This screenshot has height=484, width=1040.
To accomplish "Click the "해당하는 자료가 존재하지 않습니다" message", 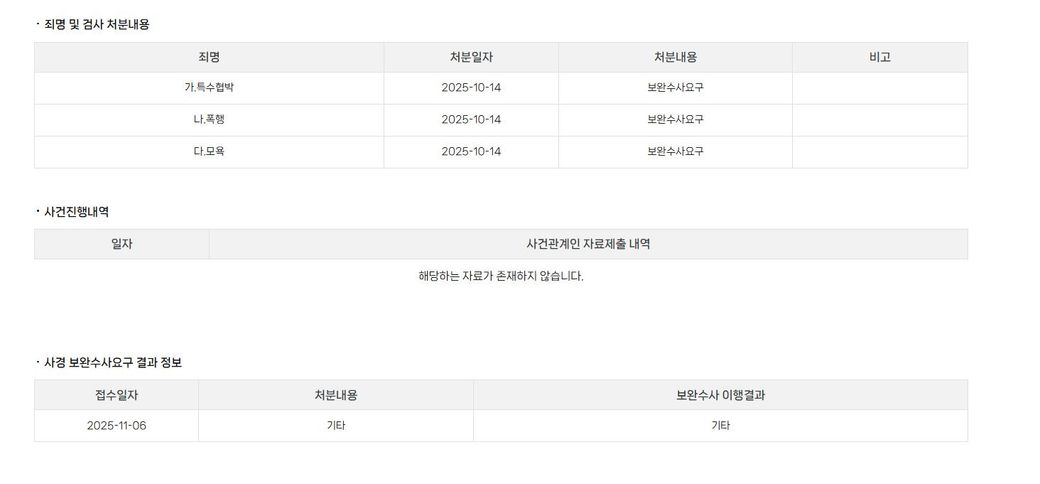I will coord(500,276).
